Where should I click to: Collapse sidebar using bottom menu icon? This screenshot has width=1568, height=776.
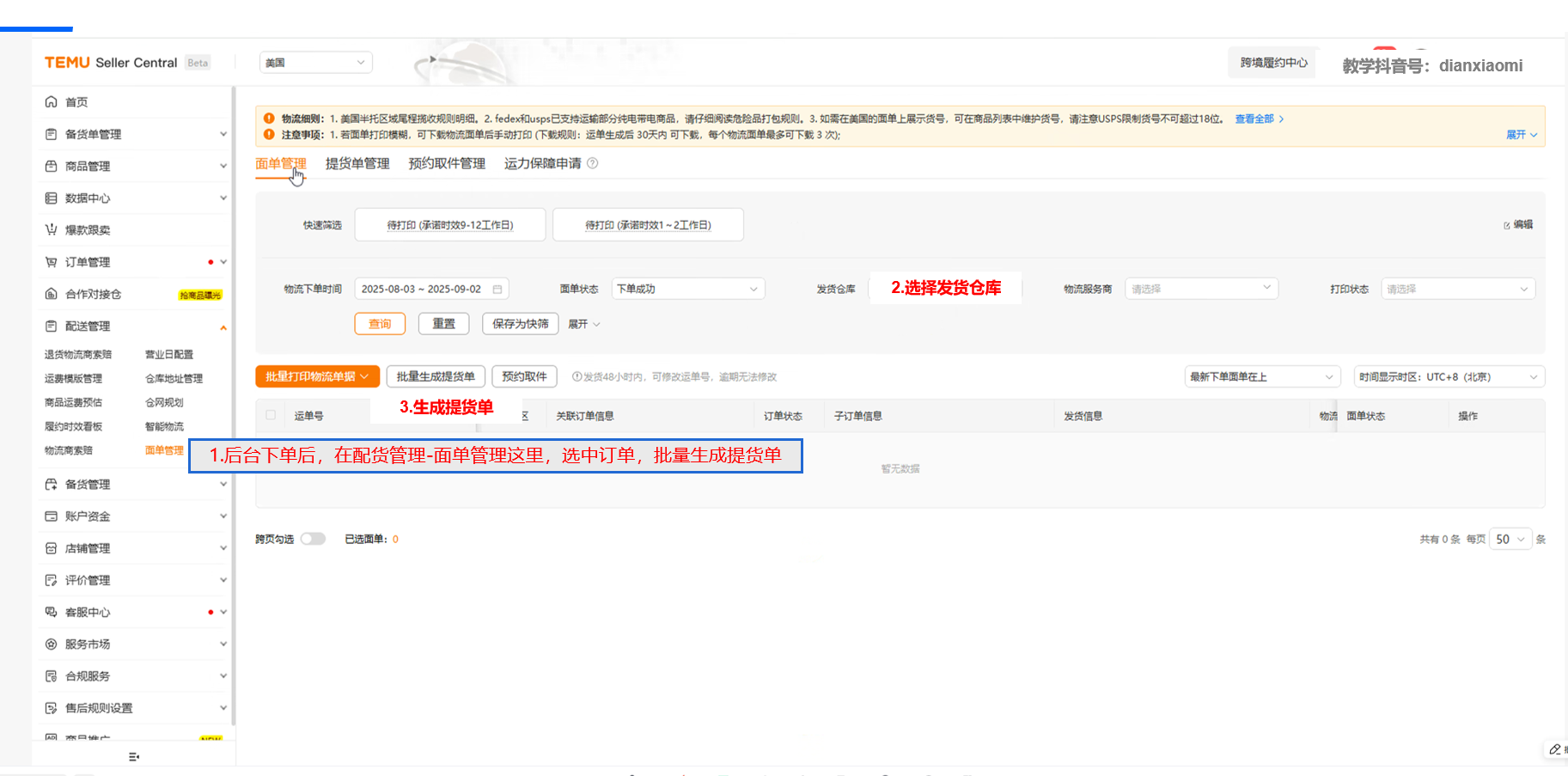click(133, 757)
